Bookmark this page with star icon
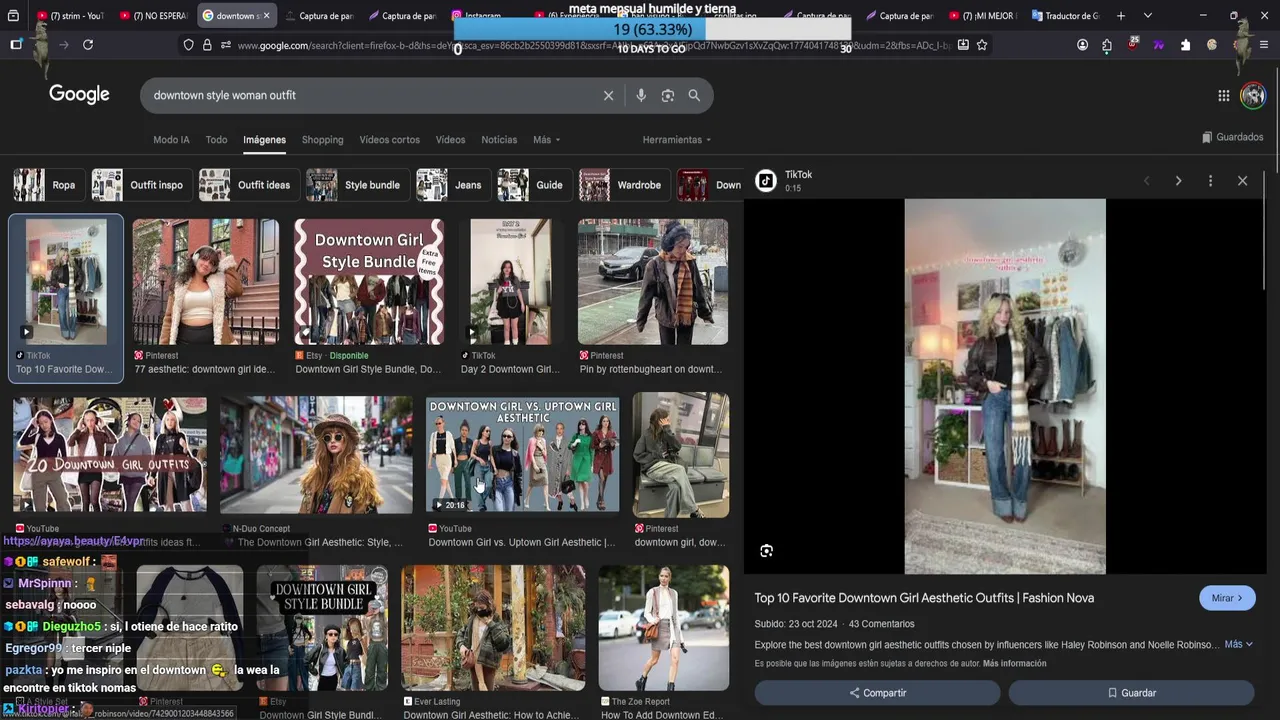1280x720 pixels. [x=982, y=45]
